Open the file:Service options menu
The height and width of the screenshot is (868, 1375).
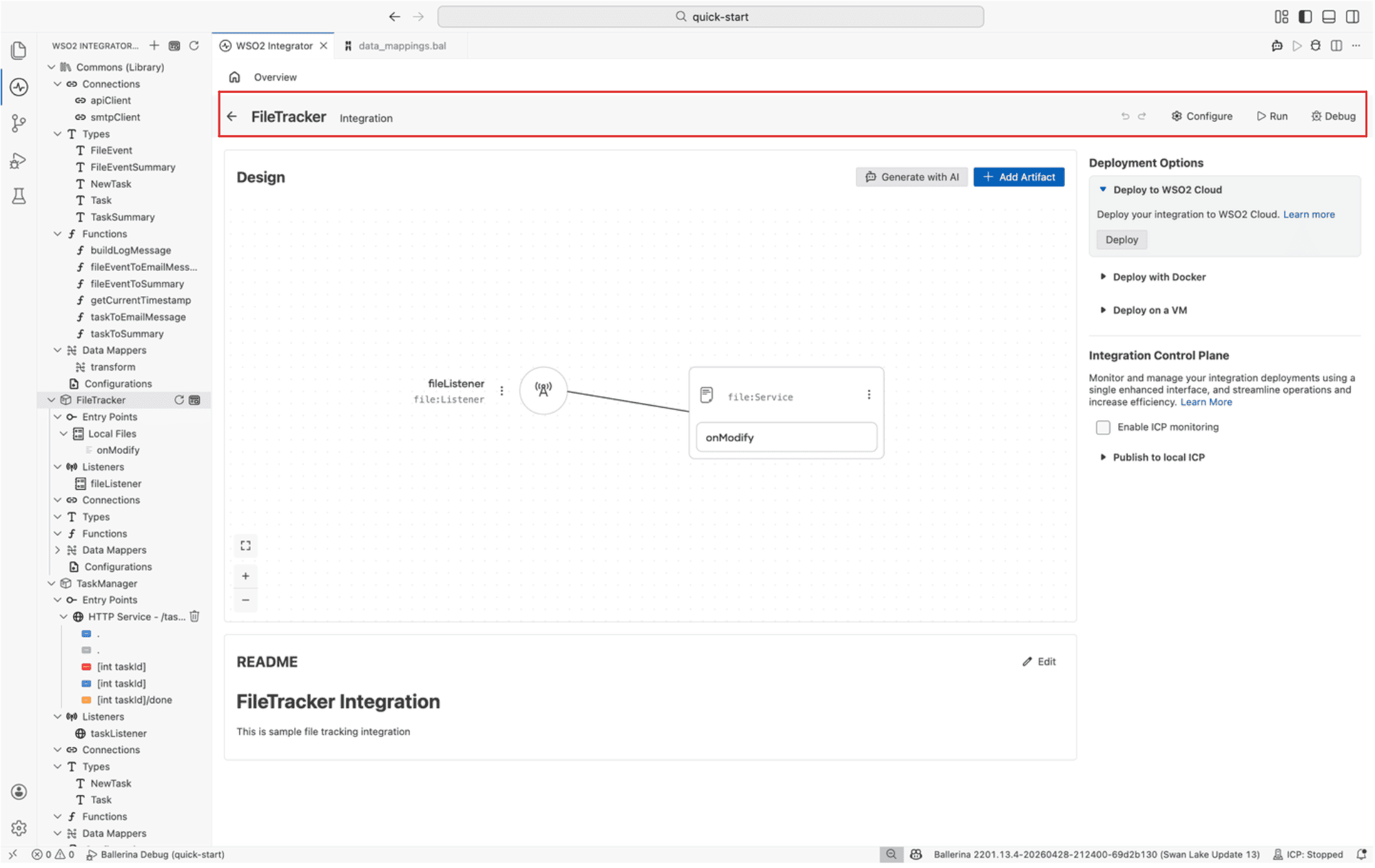coord(869,395)
